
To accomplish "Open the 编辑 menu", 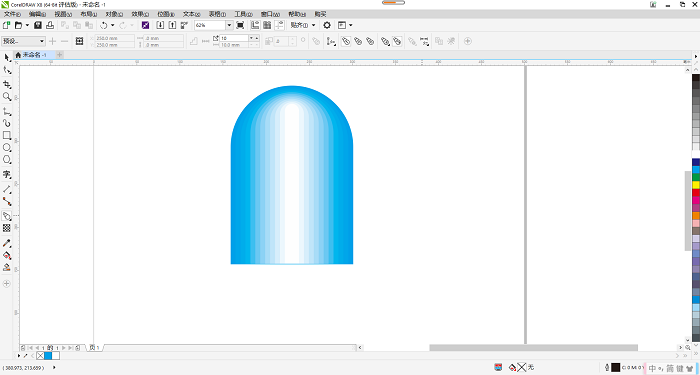I will (x=38, y=14).
